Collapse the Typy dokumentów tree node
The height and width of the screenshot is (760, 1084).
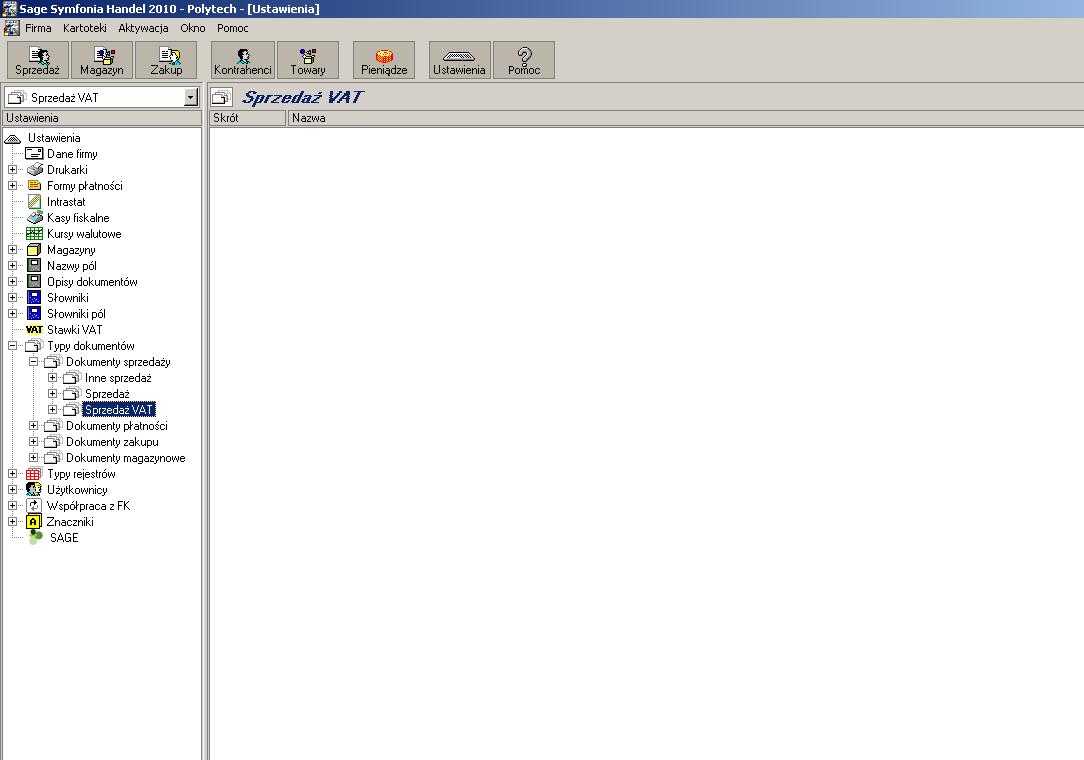[12, 346]
